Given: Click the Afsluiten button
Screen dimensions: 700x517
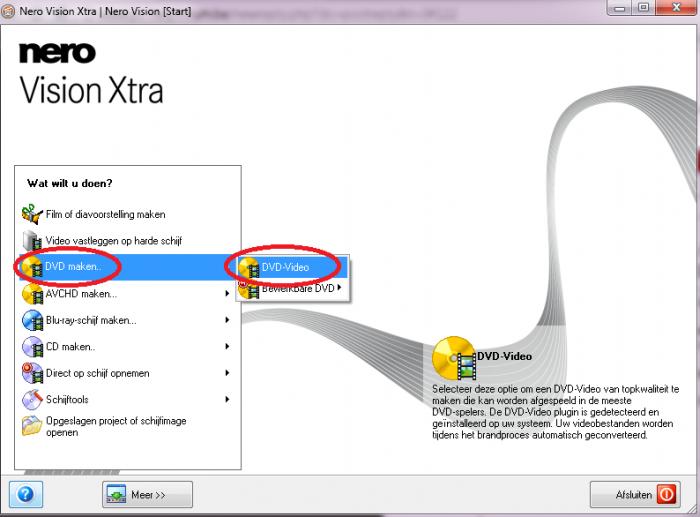Looking at the screenshot, I should coord(635,495).
